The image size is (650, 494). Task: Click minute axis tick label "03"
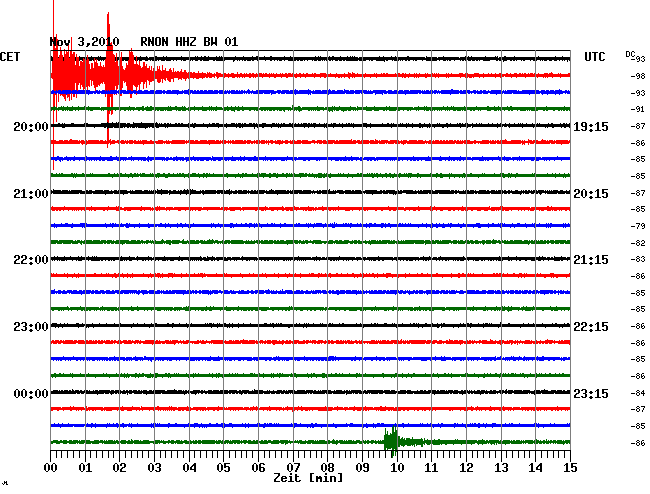click(154, 468)
